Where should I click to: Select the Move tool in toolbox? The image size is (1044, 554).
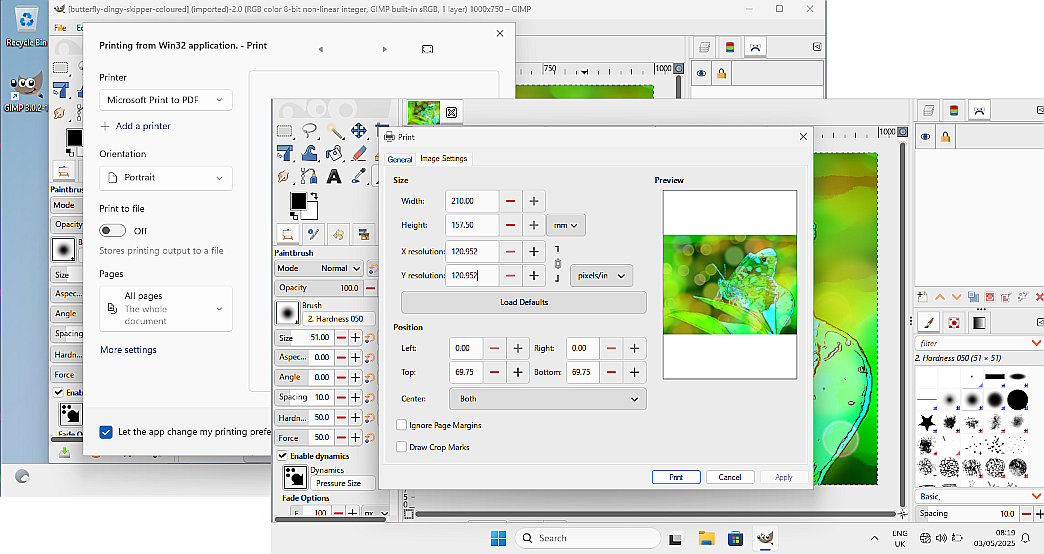click(x=359, y=131)
